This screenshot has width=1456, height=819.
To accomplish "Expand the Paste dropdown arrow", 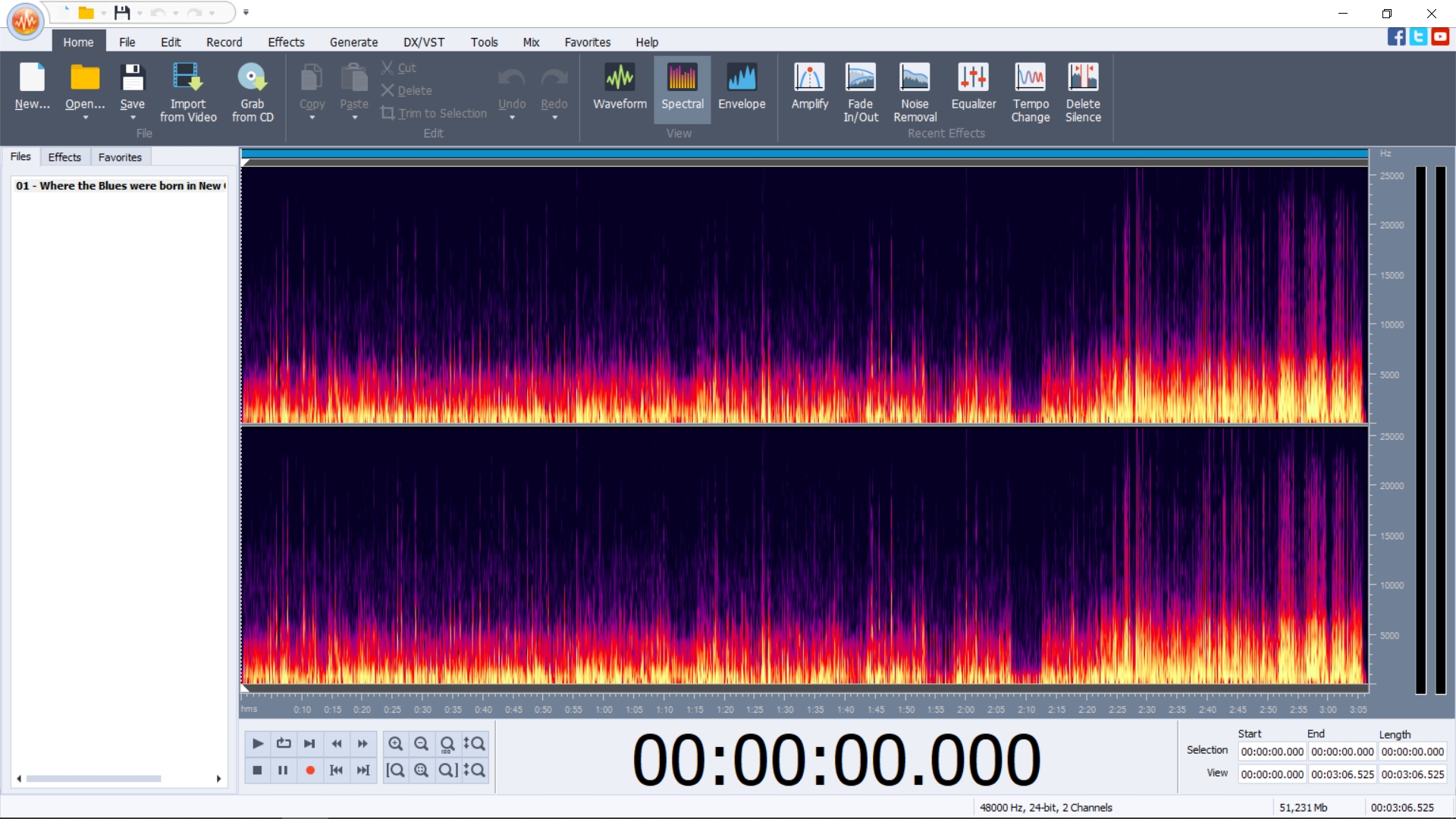I will [x=354, y=118].
